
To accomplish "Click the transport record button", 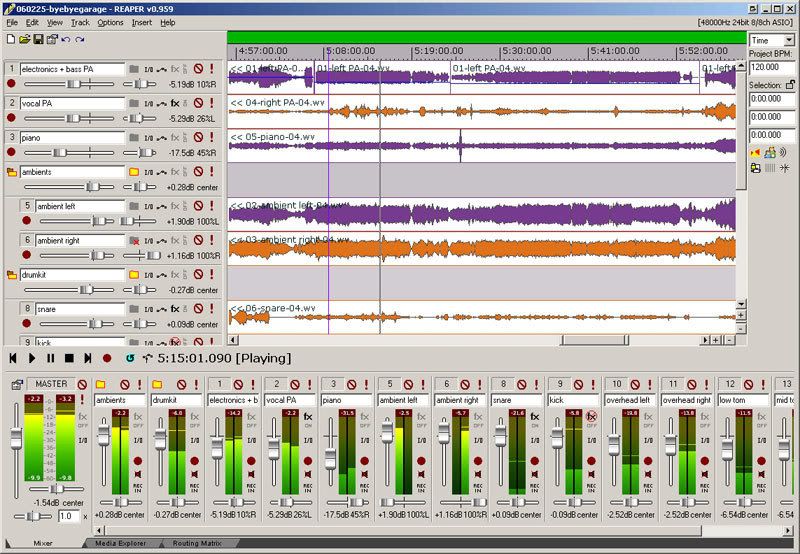I will pyautogui.click(x=107, y=357).
